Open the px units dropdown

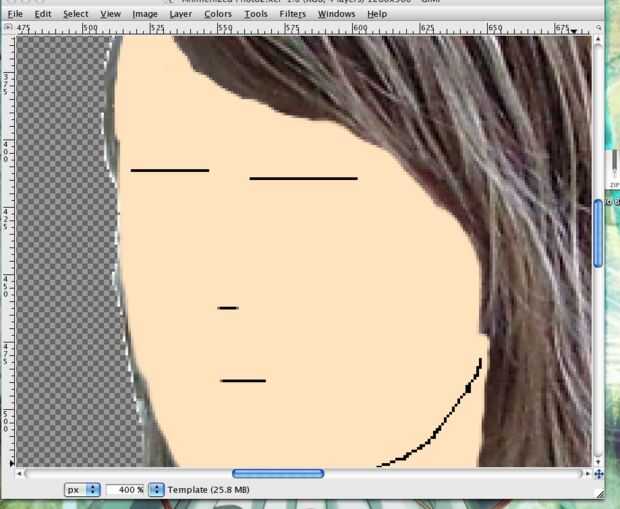click(82, 490)
